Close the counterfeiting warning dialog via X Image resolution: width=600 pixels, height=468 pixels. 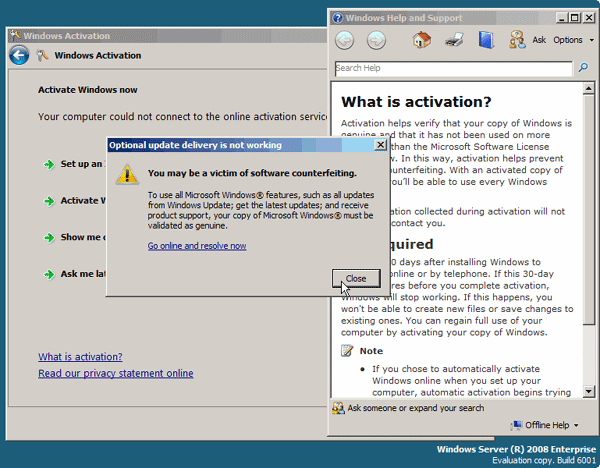pos(380,145)
